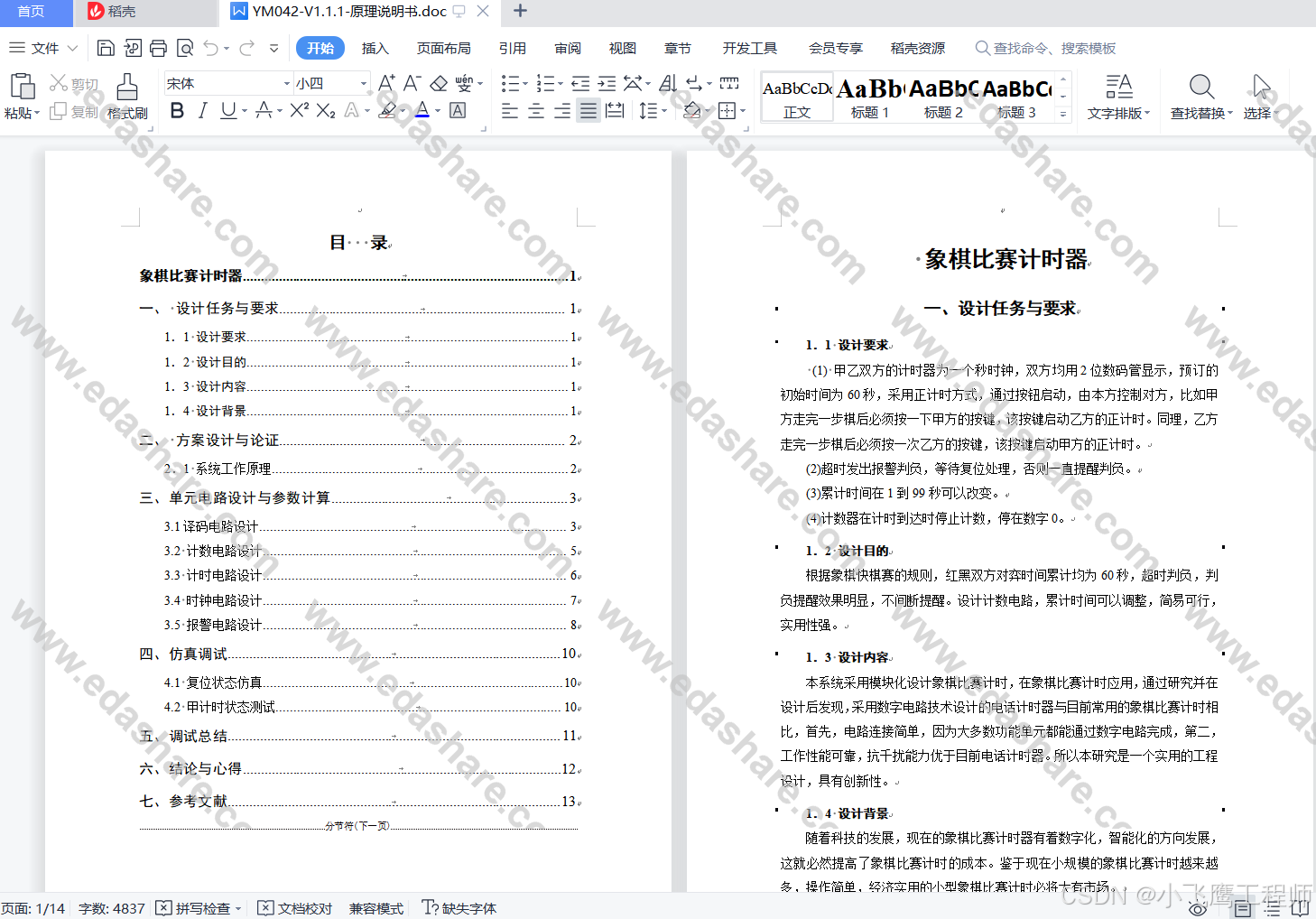Click the Print icon in quick access toolbar
The height and width of the screenshot is (919, 1316).
(159, 48)
